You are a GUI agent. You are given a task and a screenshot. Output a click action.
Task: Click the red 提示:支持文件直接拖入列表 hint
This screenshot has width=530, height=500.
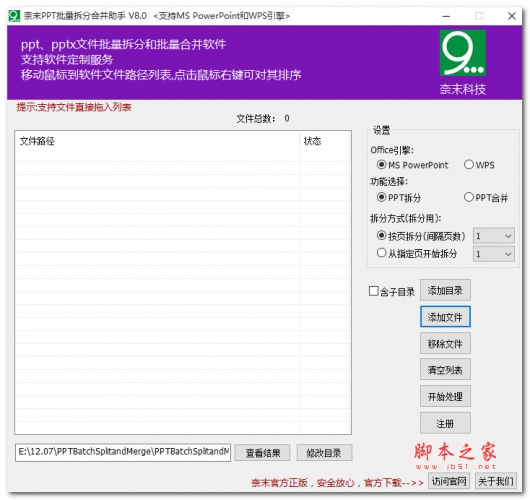point(74,107)
